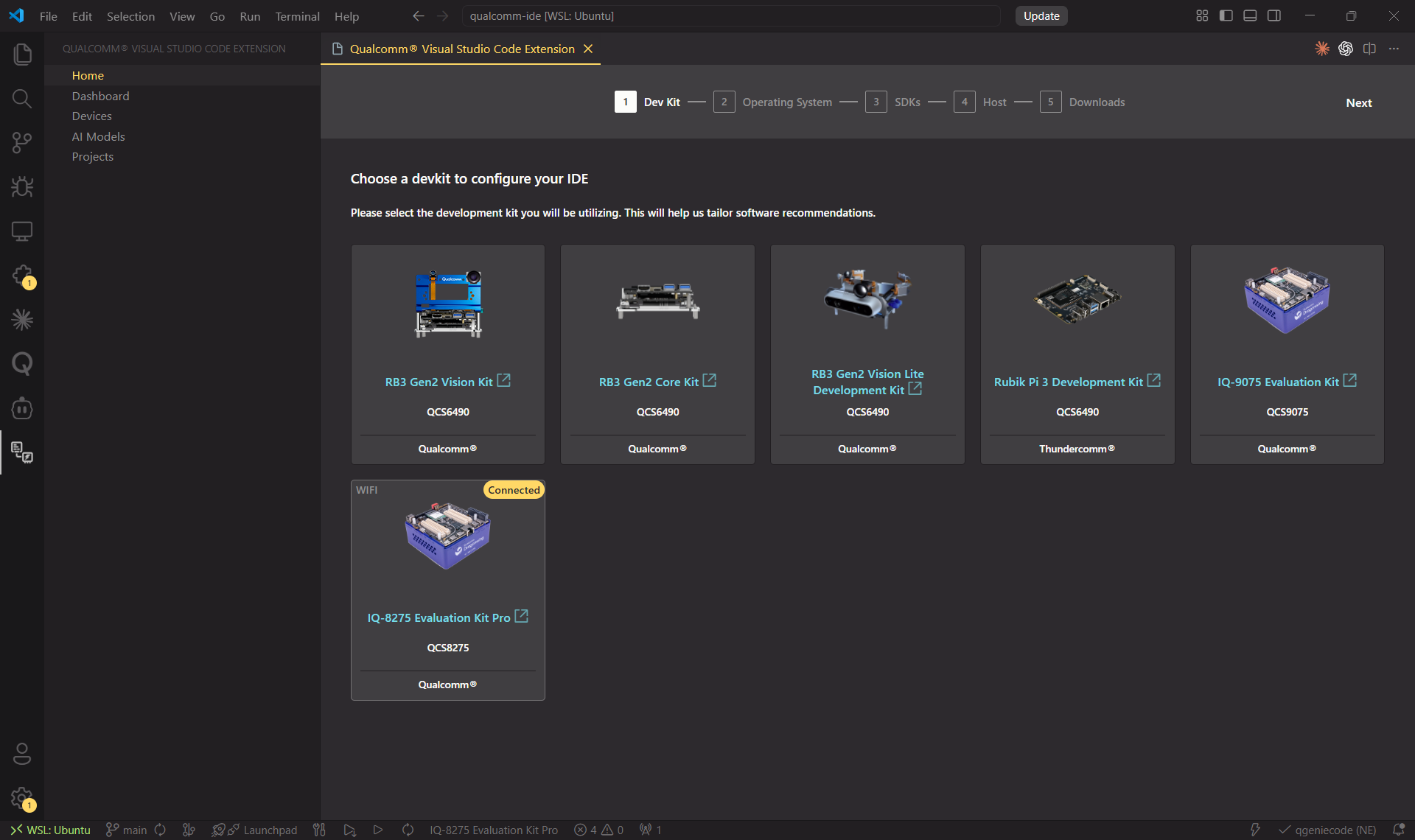Go to step 5 Downloads
This screenshot has height=840, width=1415.
tap(1082, 102)
